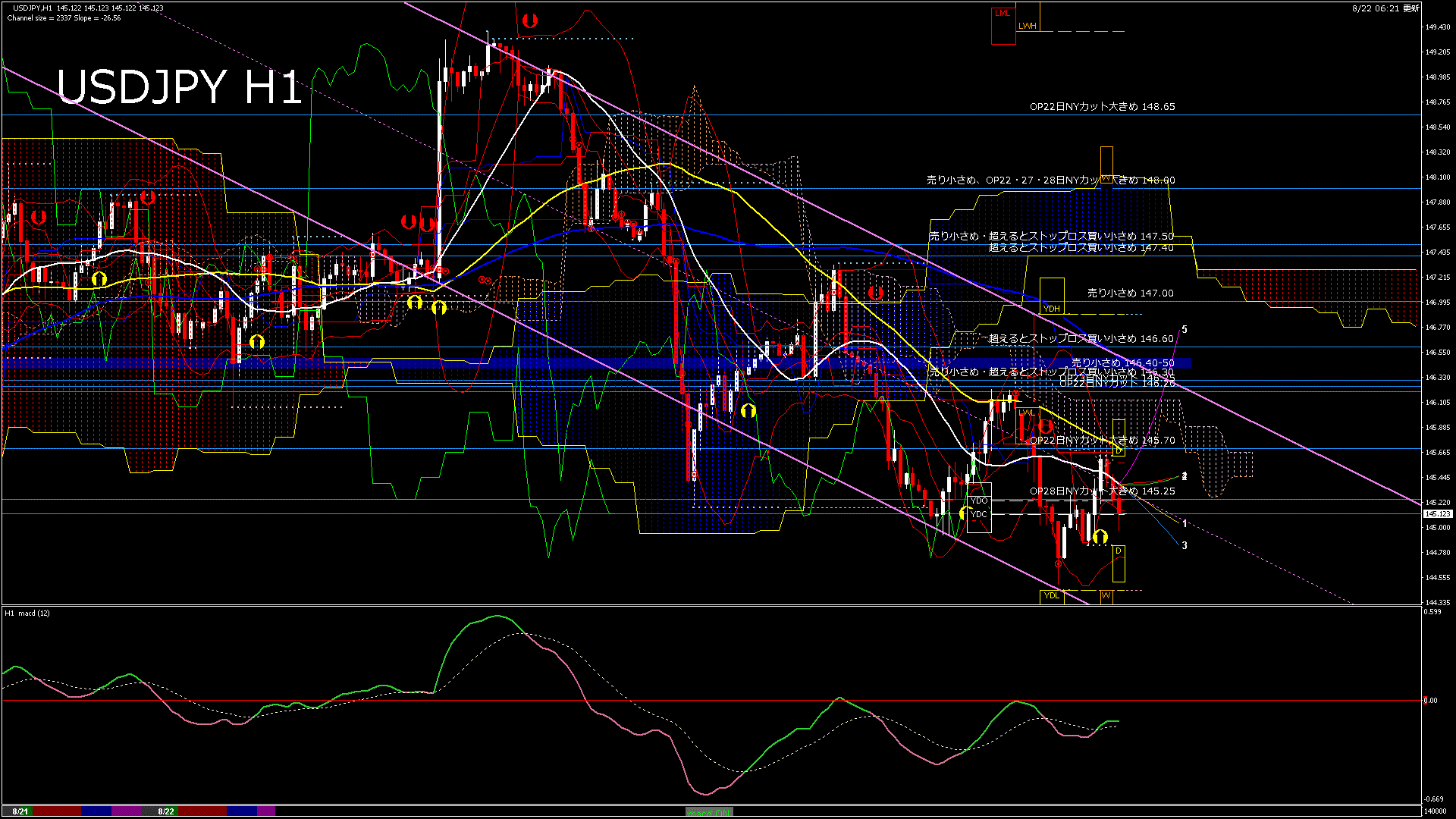Select the LWH level label

click(1027, 26)
